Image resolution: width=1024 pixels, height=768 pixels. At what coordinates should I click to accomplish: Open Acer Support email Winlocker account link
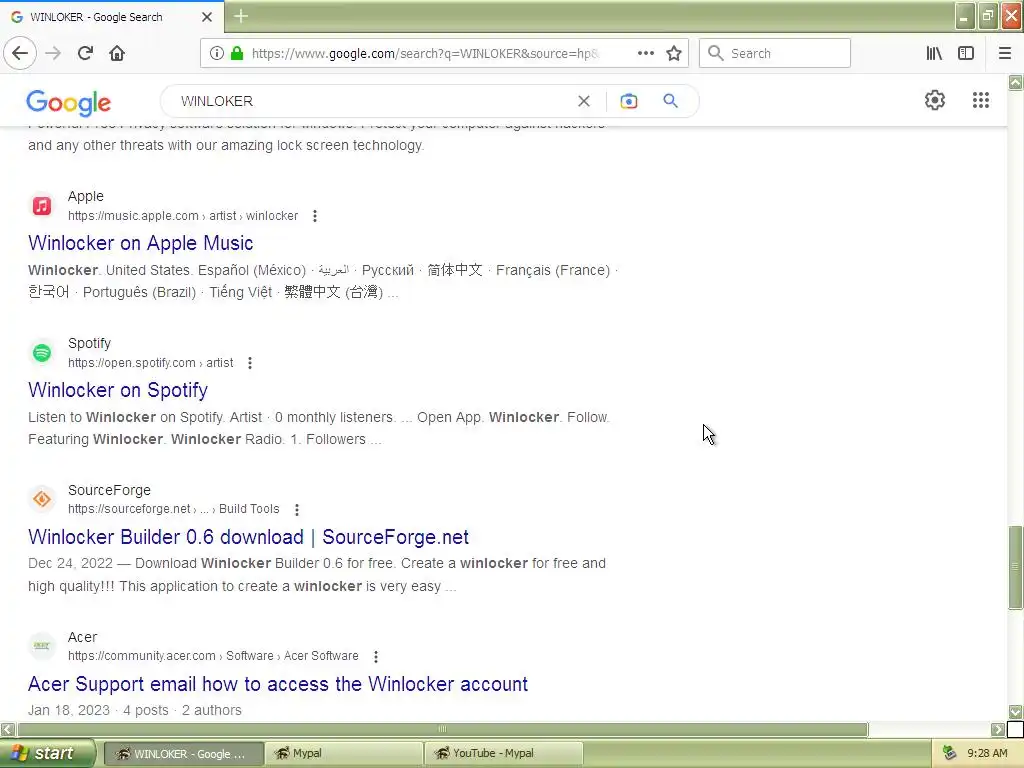coord(278,684)
